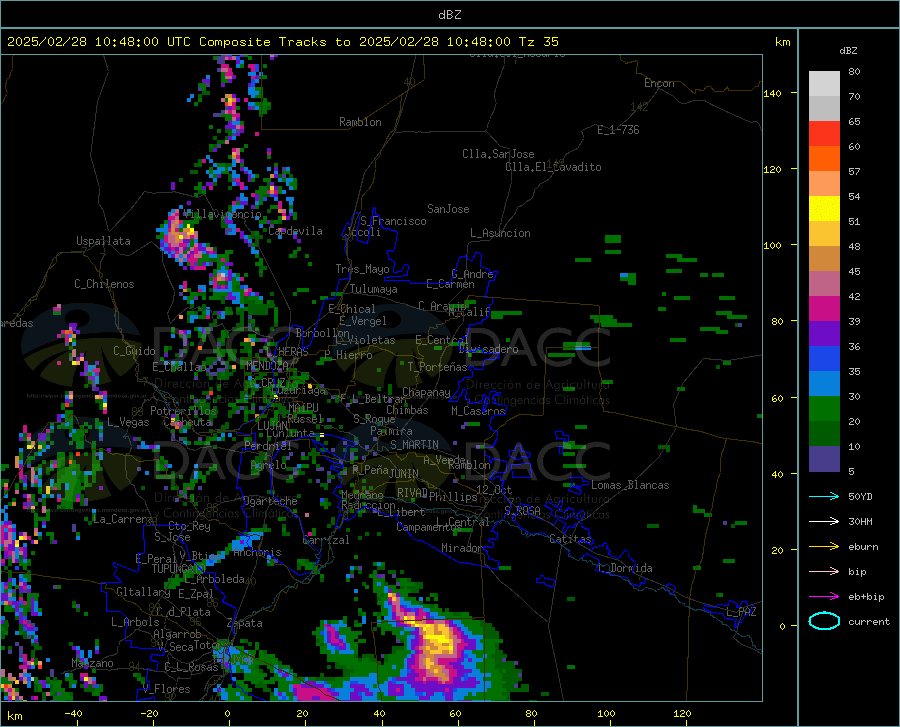The height and width of the screenshot is (727, 900).
Task: Click the 45 dBZ brown-orange legend swatch
Action: coord(824,259)
